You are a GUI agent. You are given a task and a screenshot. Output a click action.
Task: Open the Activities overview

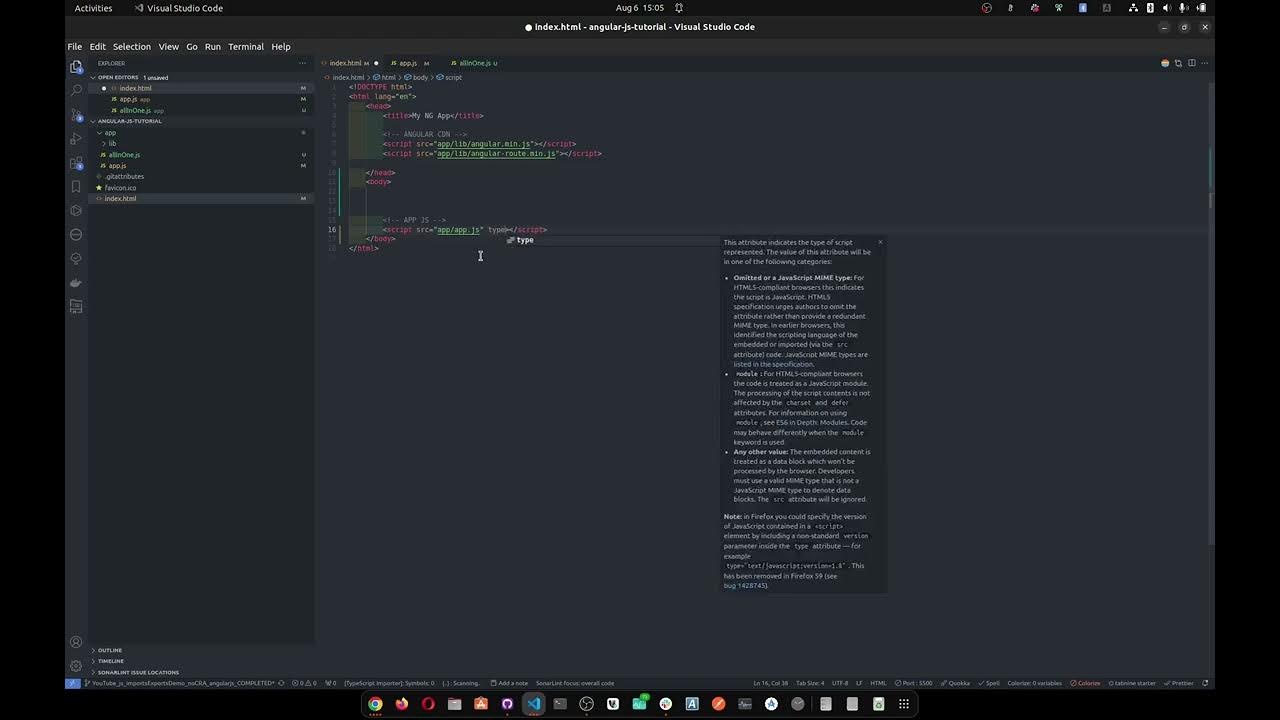(93, 8)
